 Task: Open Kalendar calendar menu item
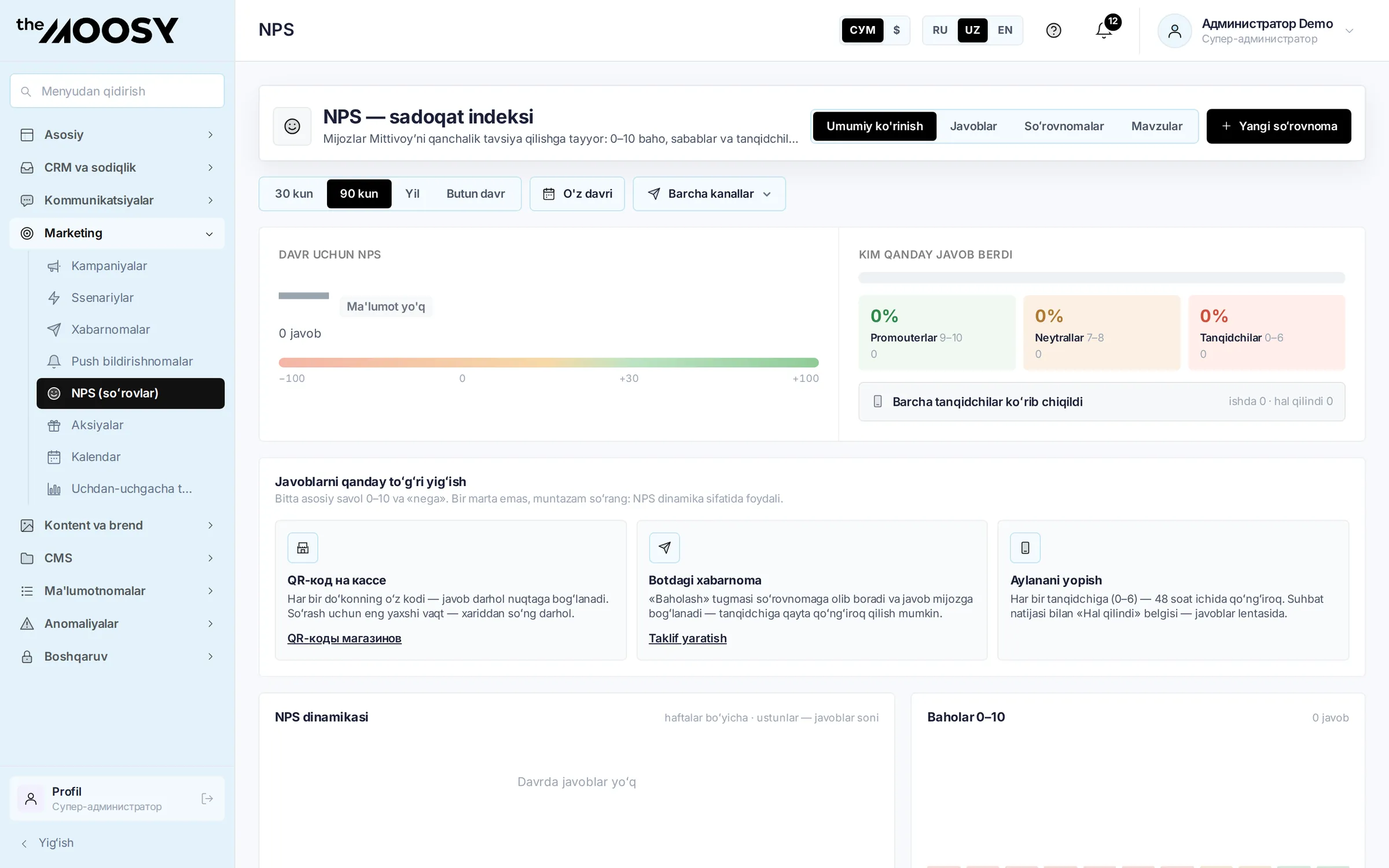click(130, 457)
